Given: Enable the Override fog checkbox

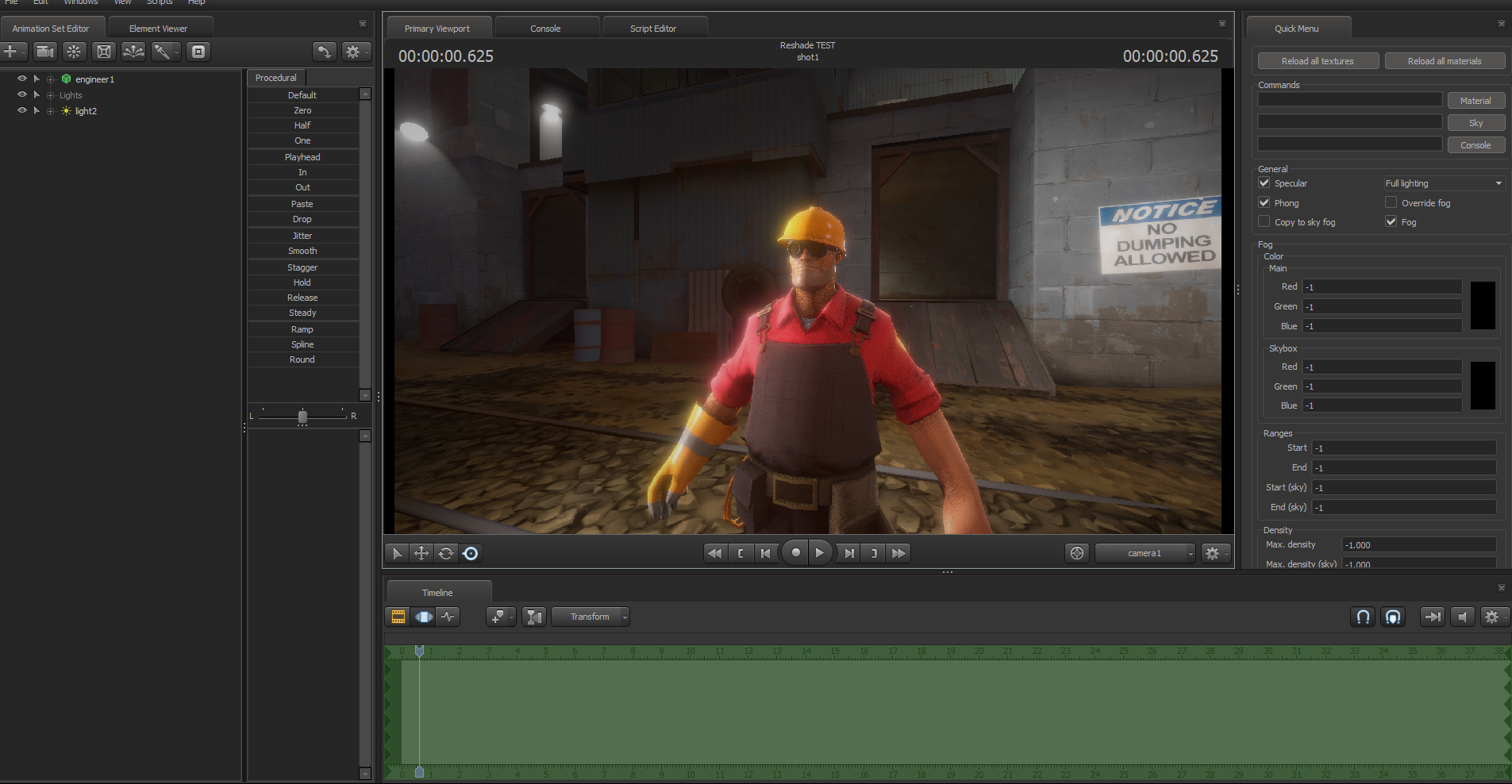Looking at the screenshot, I should point(1391,202).
